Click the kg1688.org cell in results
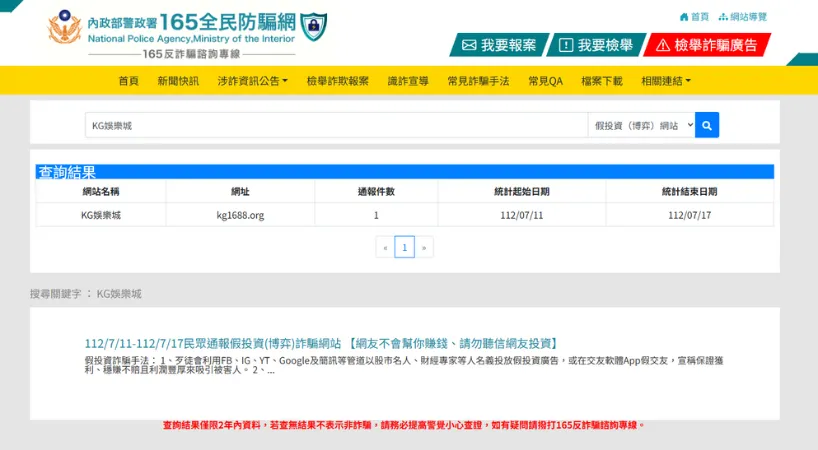Screen dimensions: 818x450 click(240, 215)
